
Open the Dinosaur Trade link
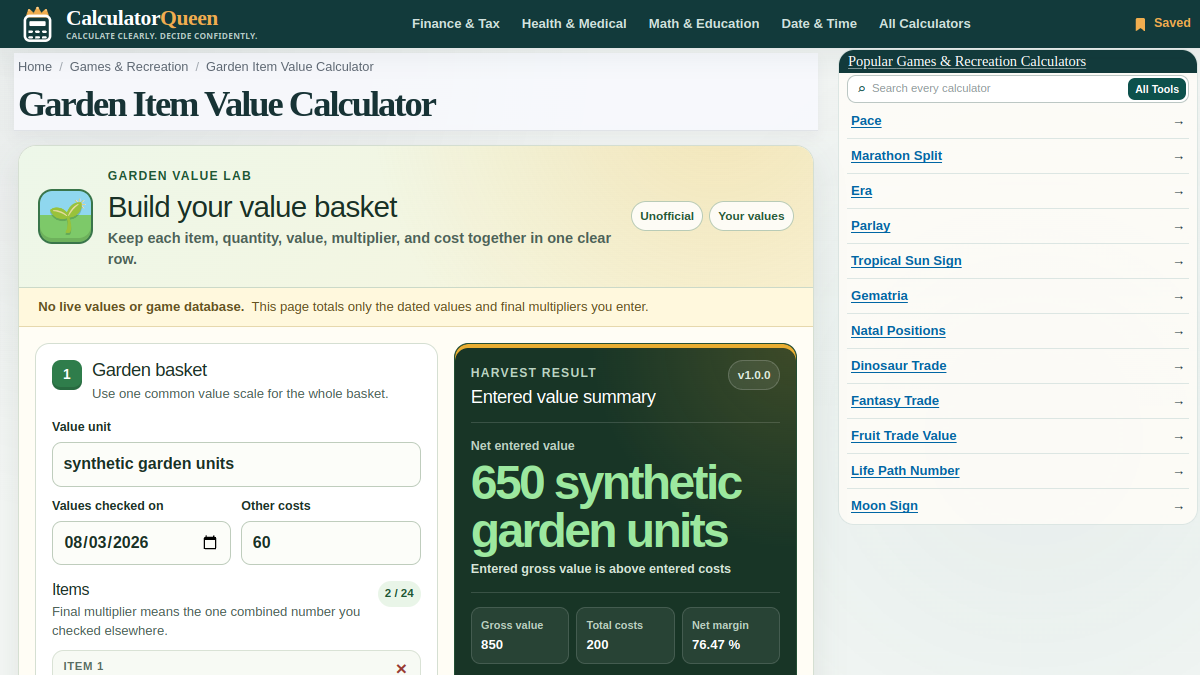click(x=898, y=366)
